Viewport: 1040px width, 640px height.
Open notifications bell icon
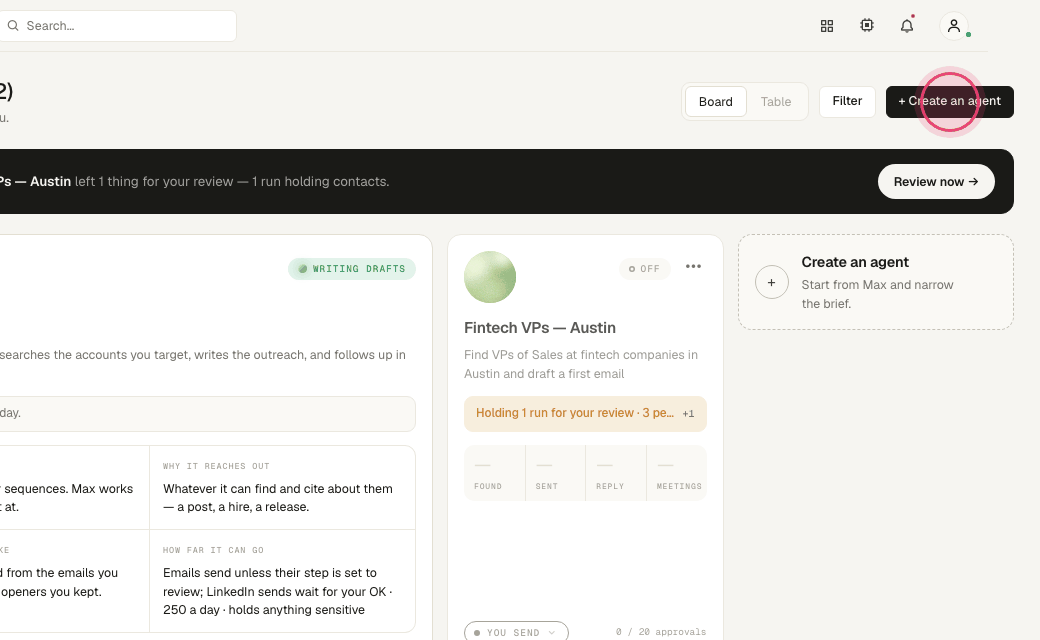pos(907,26)
